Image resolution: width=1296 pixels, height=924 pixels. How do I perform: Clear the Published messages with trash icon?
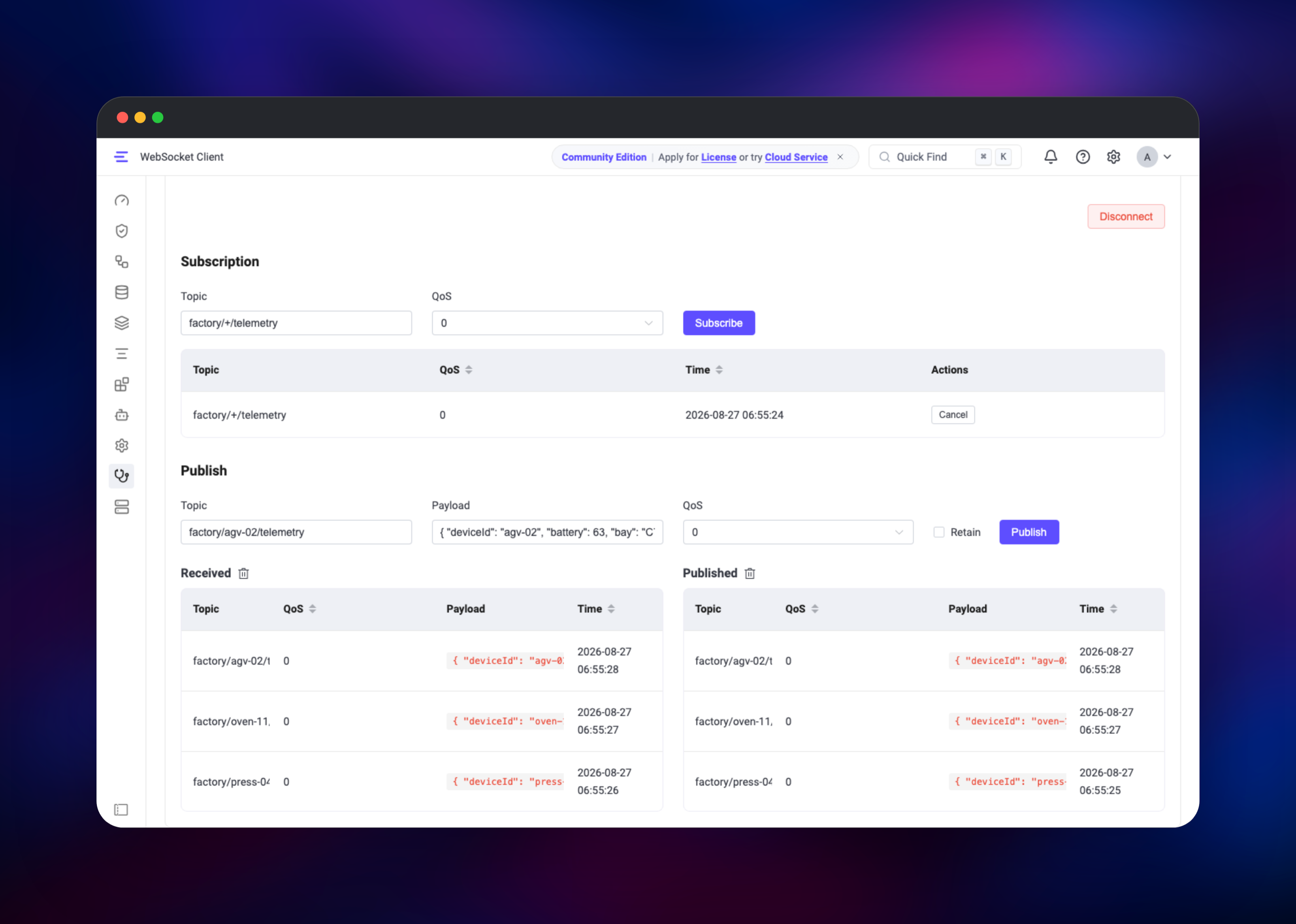tap(750, 574)
